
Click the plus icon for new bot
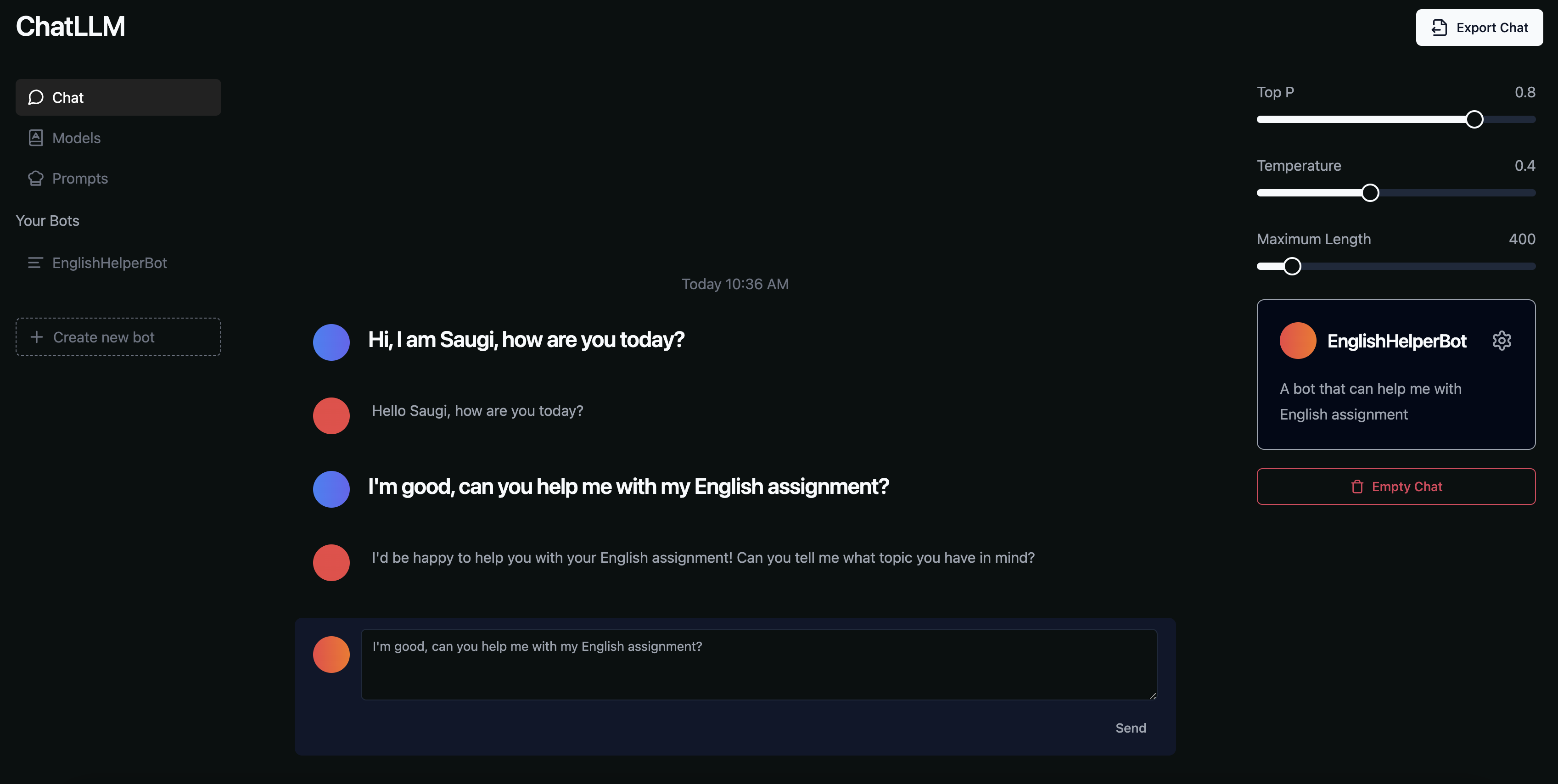(36, 337)
